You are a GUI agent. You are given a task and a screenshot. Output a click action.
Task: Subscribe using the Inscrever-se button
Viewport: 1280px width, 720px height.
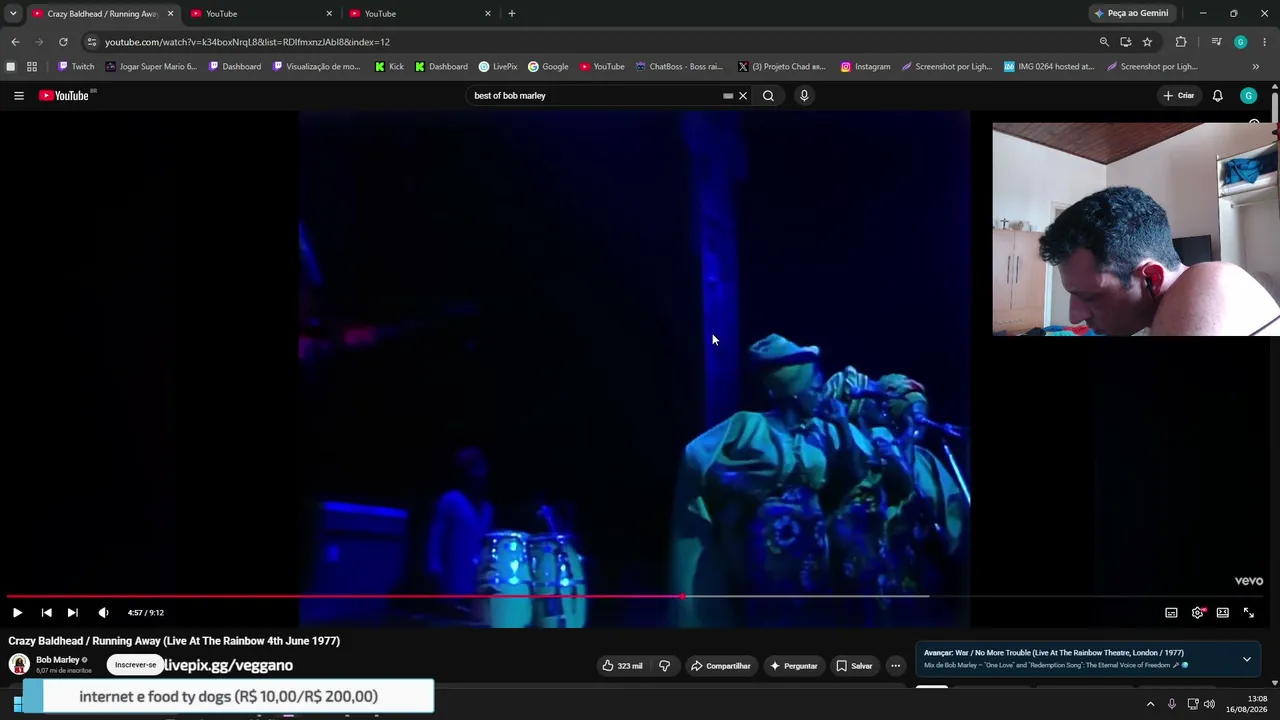135,665
